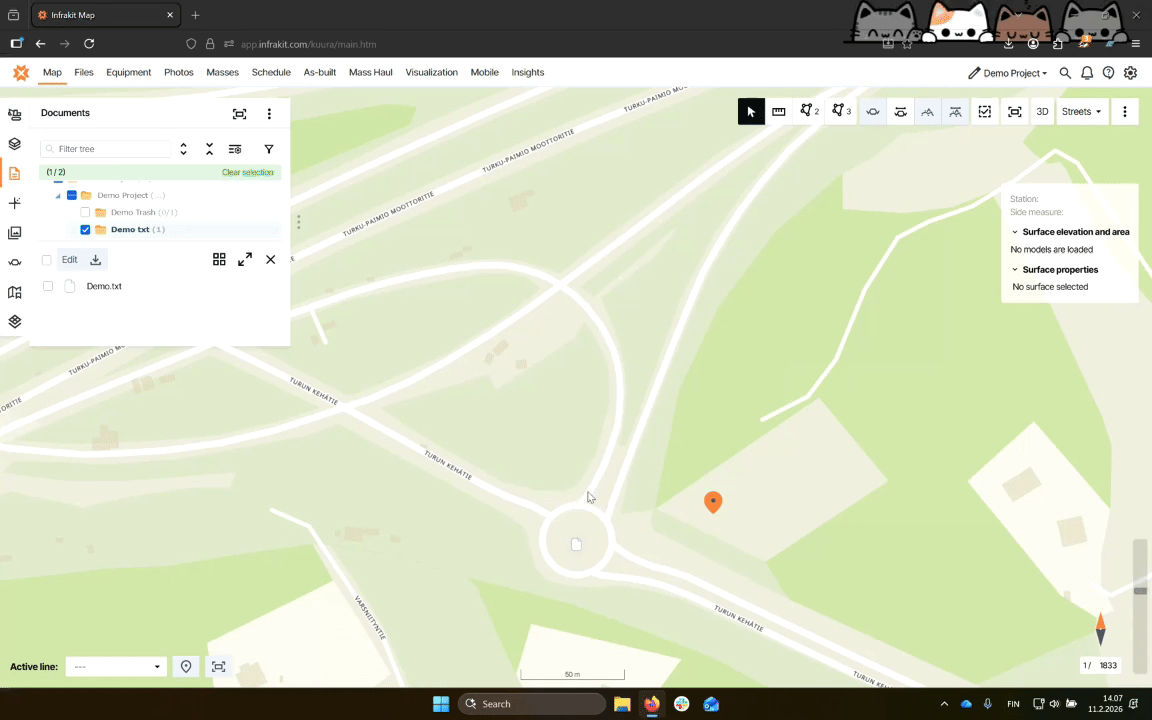Image resolution: width=1152 pixels, height=720 pixels.
Task: Click the document icon on the roundabout
Action: tap(577, 544)
